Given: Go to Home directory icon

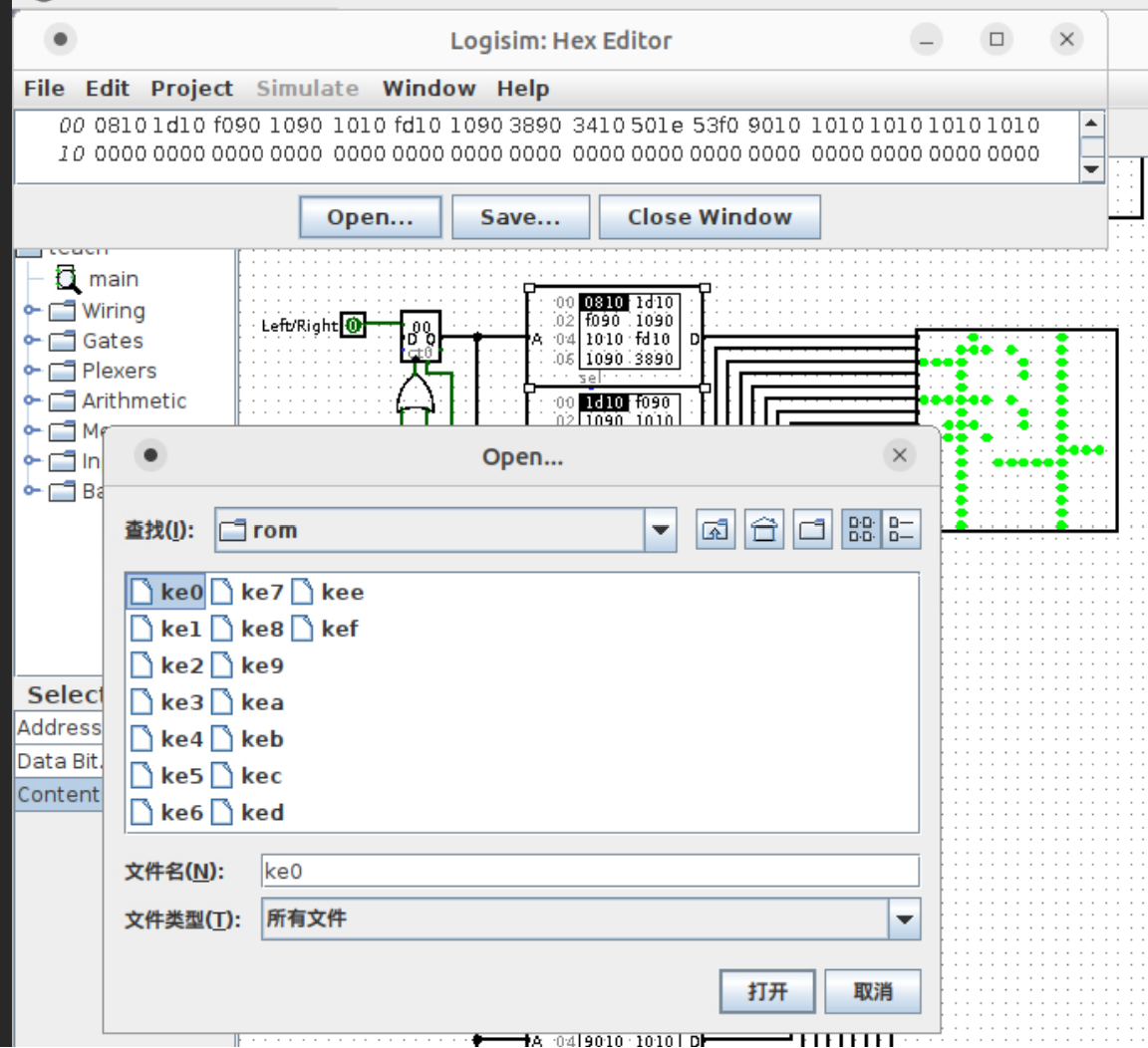Looking at the screenshot, I should (x=764, y=530).
